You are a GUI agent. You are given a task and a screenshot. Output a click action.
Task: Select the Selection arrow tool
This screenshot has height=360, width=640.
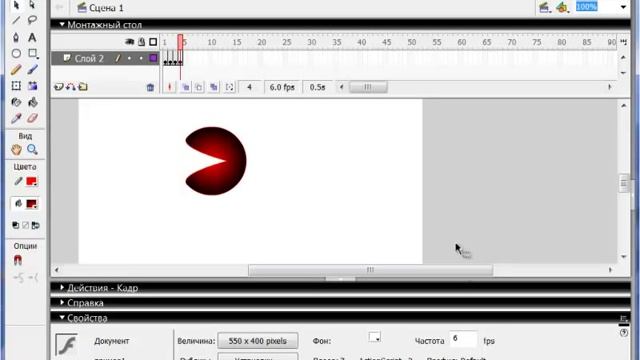tap(16, 5)
